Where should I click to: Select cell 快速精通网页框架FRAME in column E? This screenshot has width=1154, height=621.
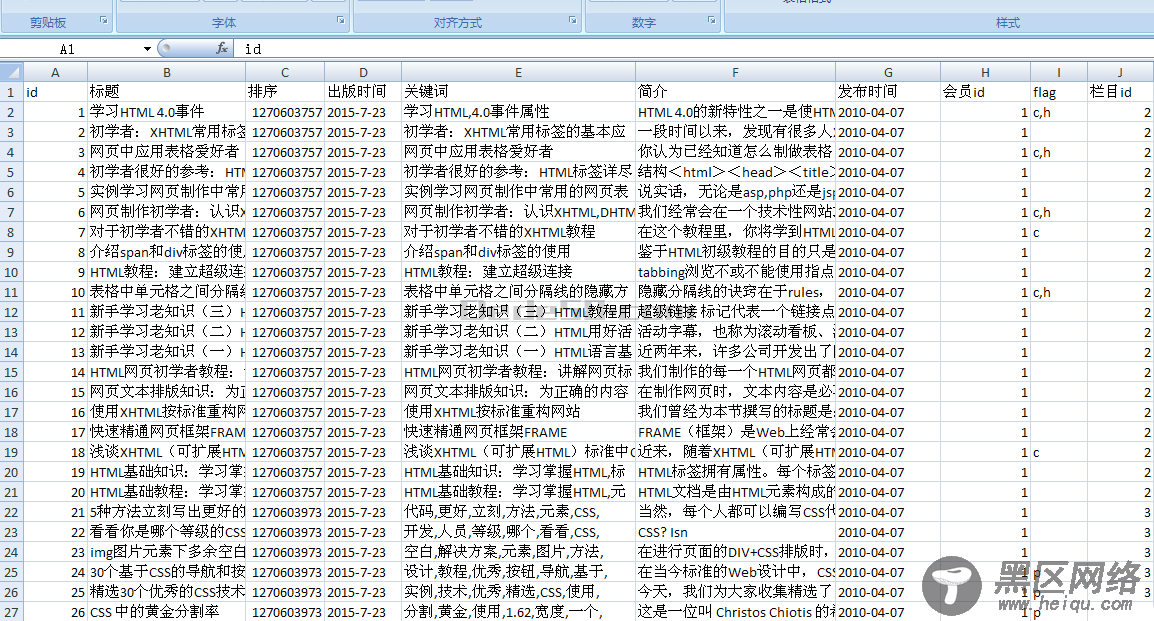pos(518,432)
